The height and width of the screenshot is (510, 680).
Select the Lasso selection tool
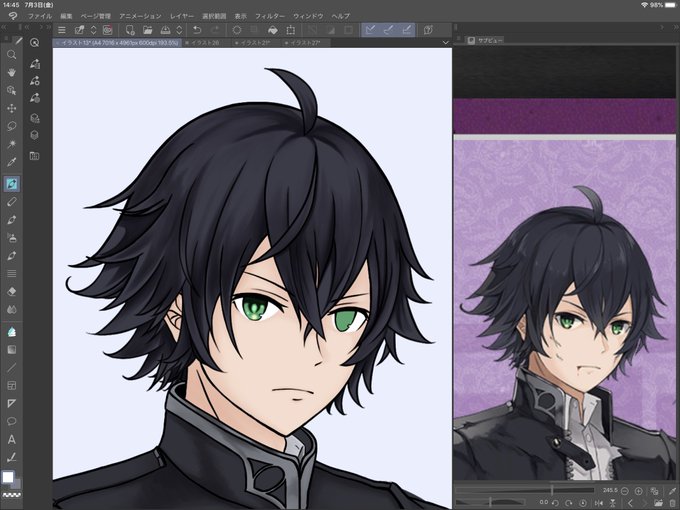12,126
